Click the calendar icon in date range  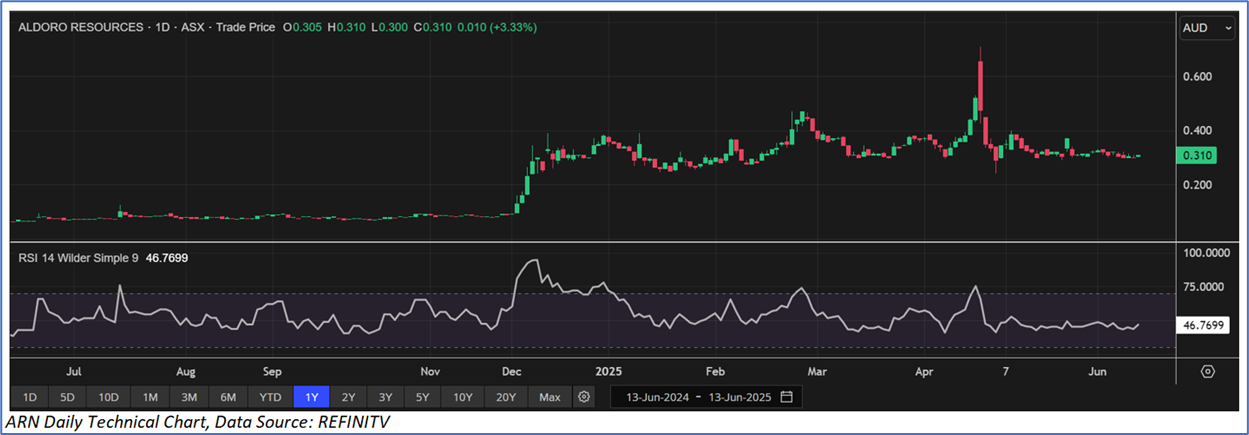(x=786, y=397)
